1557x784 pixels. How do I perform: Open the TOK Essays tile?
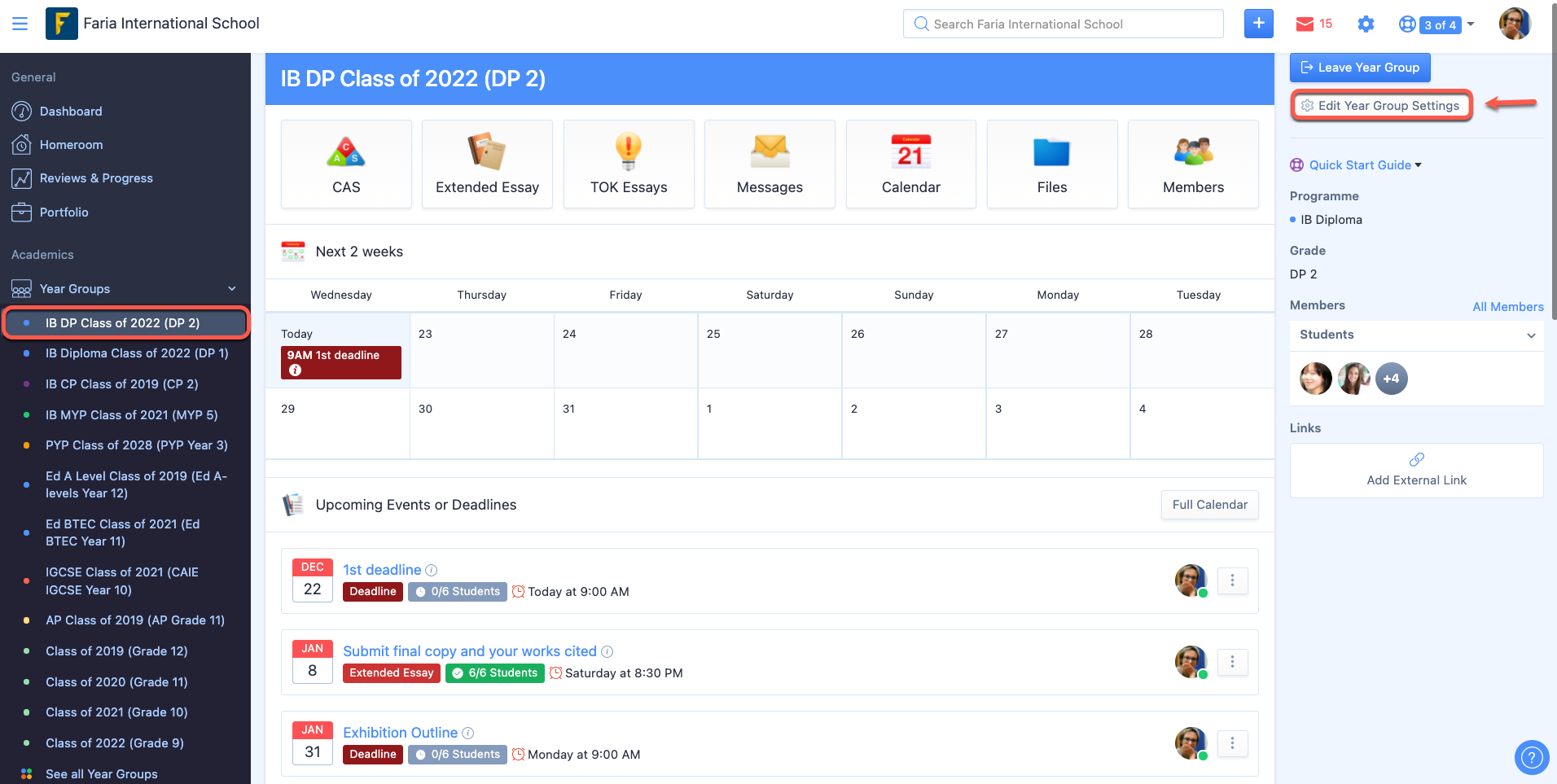[629, 164]
